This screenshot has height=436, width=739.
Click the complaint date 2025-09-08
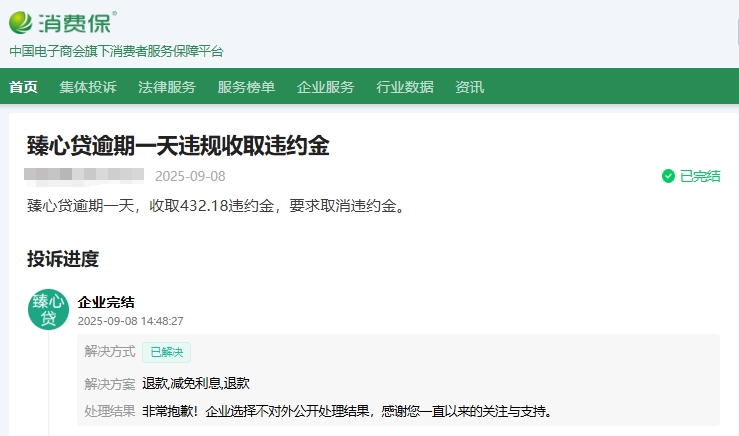190,176
